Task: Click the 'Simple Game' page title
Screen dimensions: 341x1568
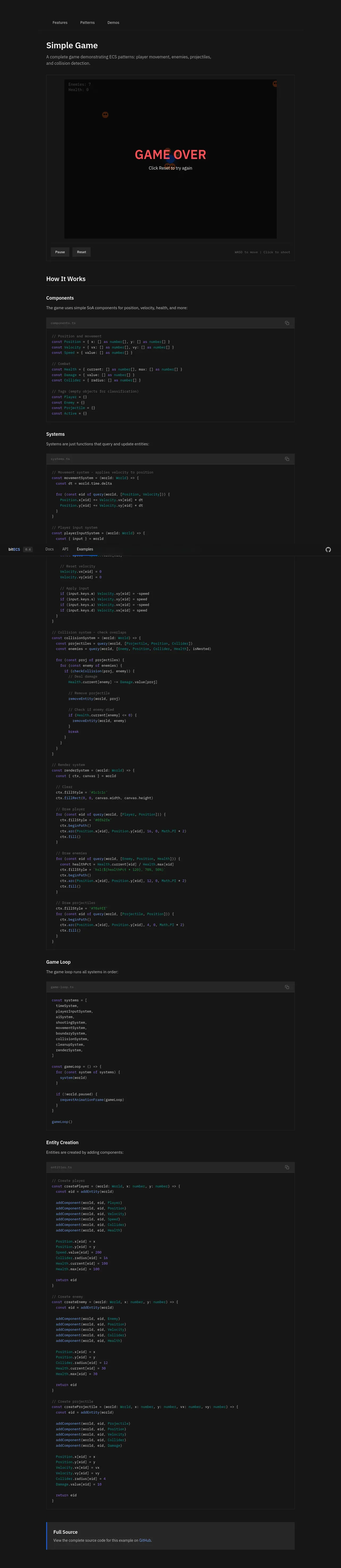Action: coord(72,46)
